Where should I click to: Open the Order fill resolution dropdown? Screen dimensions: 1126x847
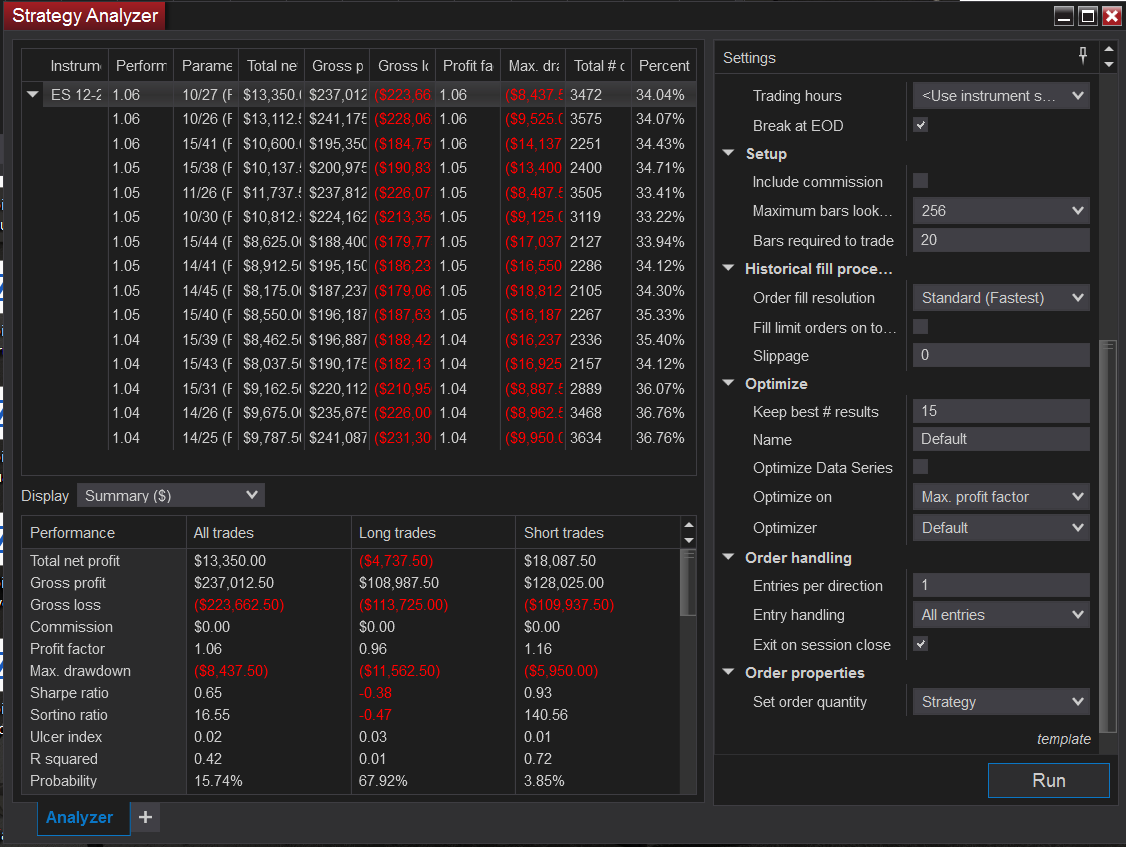pos(1001,297)
